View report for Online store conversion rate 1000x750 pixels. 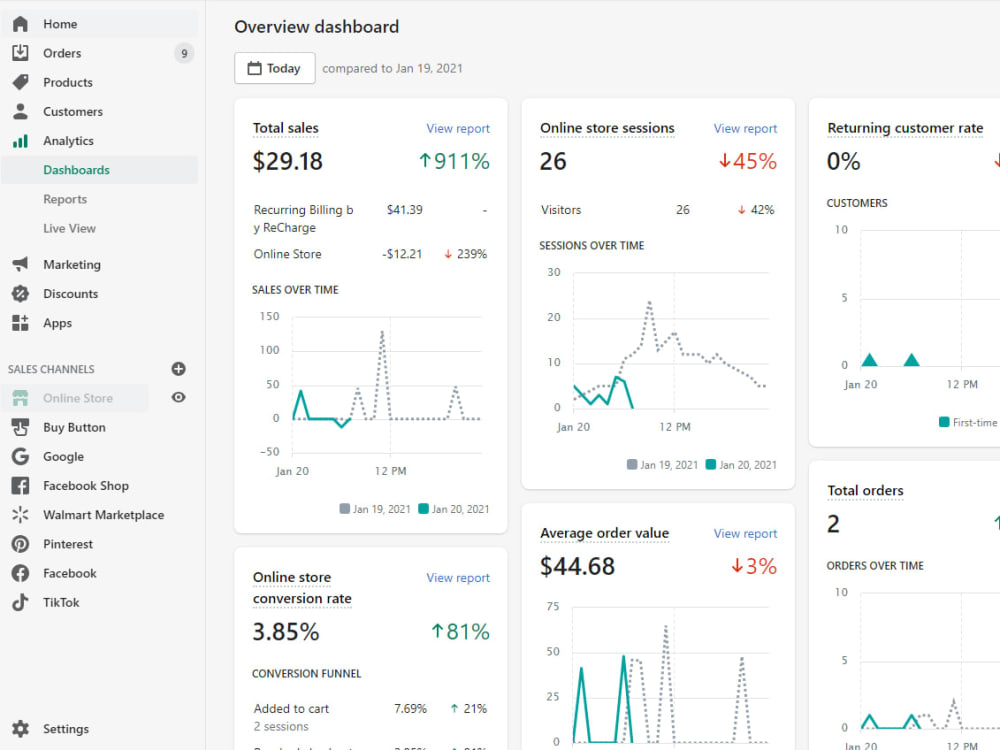point(458,577)
